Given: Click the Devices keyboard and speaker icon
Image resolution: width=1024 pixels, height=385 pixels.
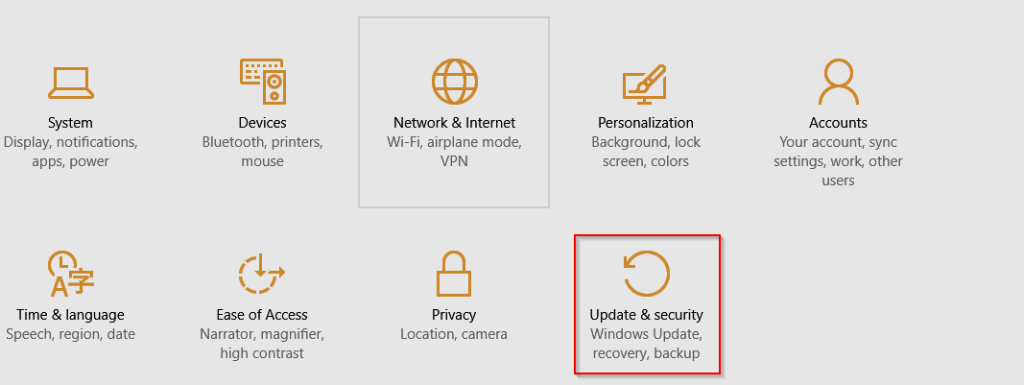Looking at the screenshot, I should coord(263,82).
